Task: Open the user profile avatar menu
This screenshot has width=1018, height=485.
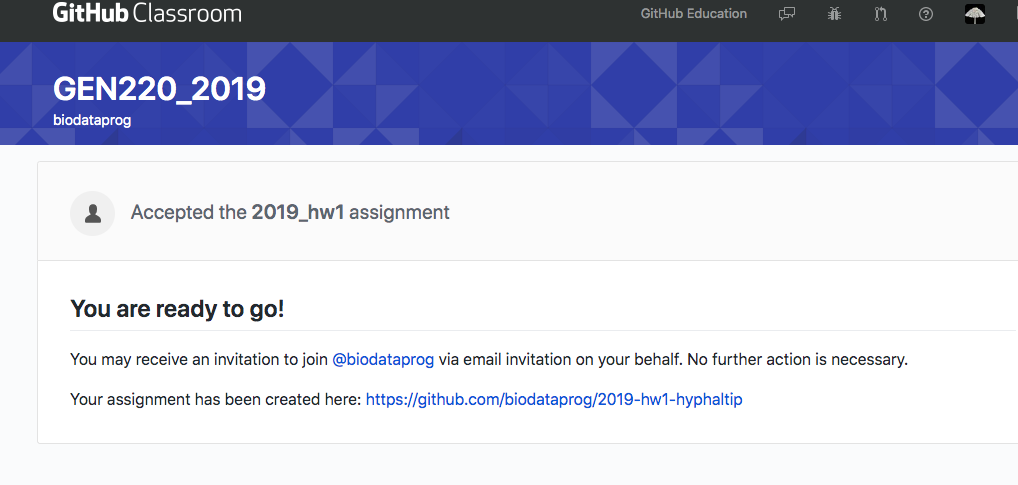Action: [975, 14]
